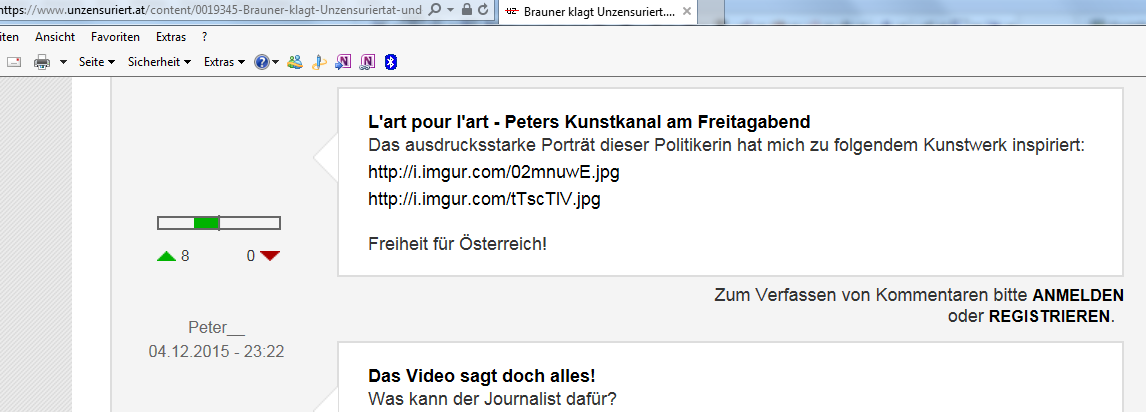Click the padlock security icon in address bar

[467, 9]
